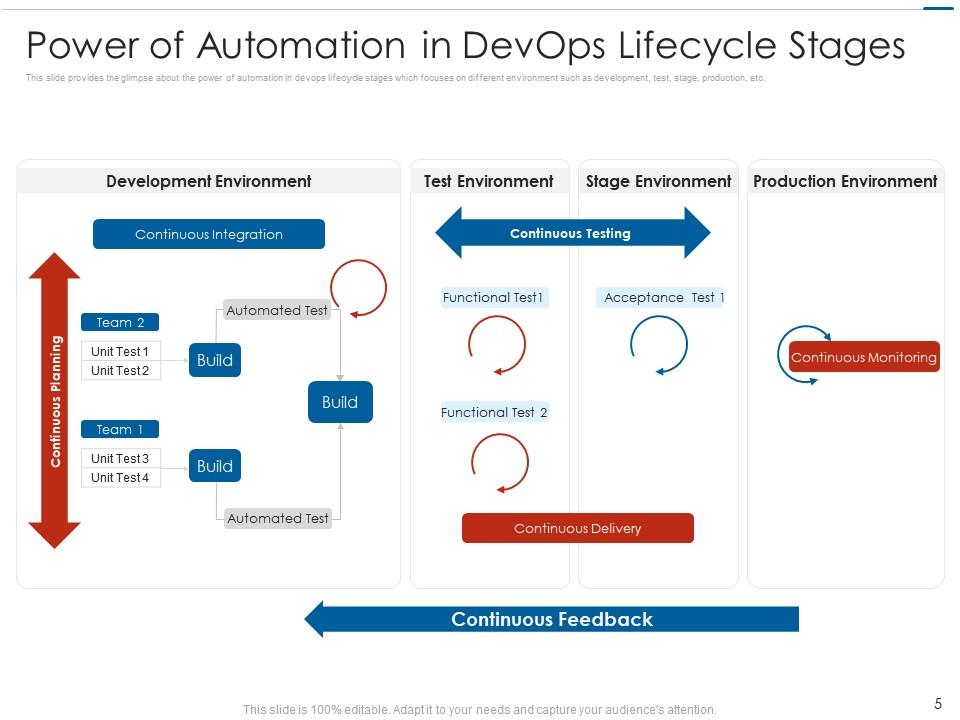960x720 pixels.
Task: Expand the Unit Test 1 list entry
Action: pyautogui.click(x=119, y=351)
